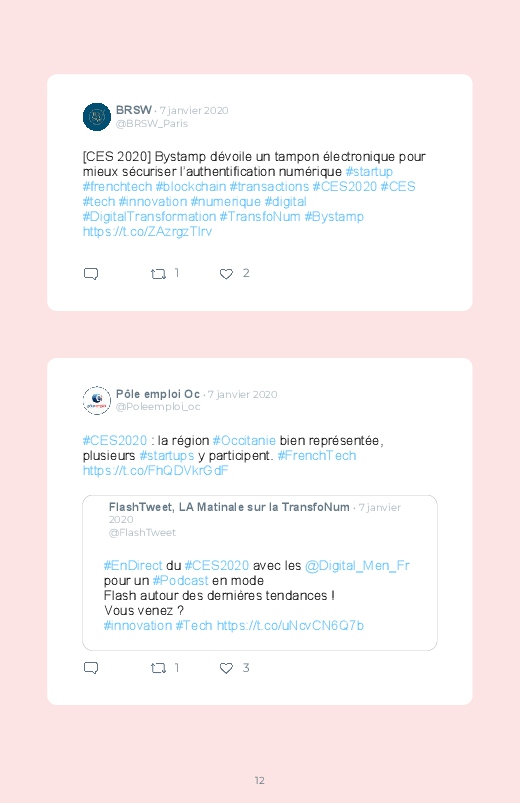520x803 pixels.
Task: Like the Pôle emploi Oc tweet
Action: point(226,668)
